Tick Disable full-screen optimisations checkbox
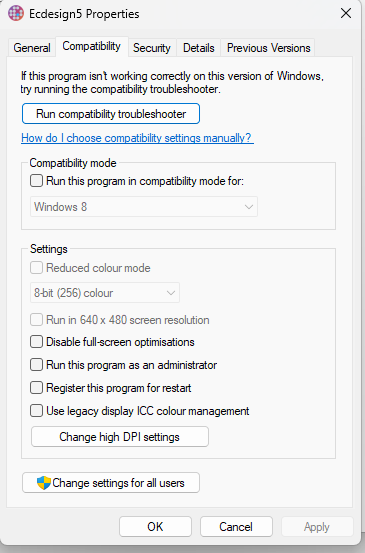365x553 pixels. (36, 342)
